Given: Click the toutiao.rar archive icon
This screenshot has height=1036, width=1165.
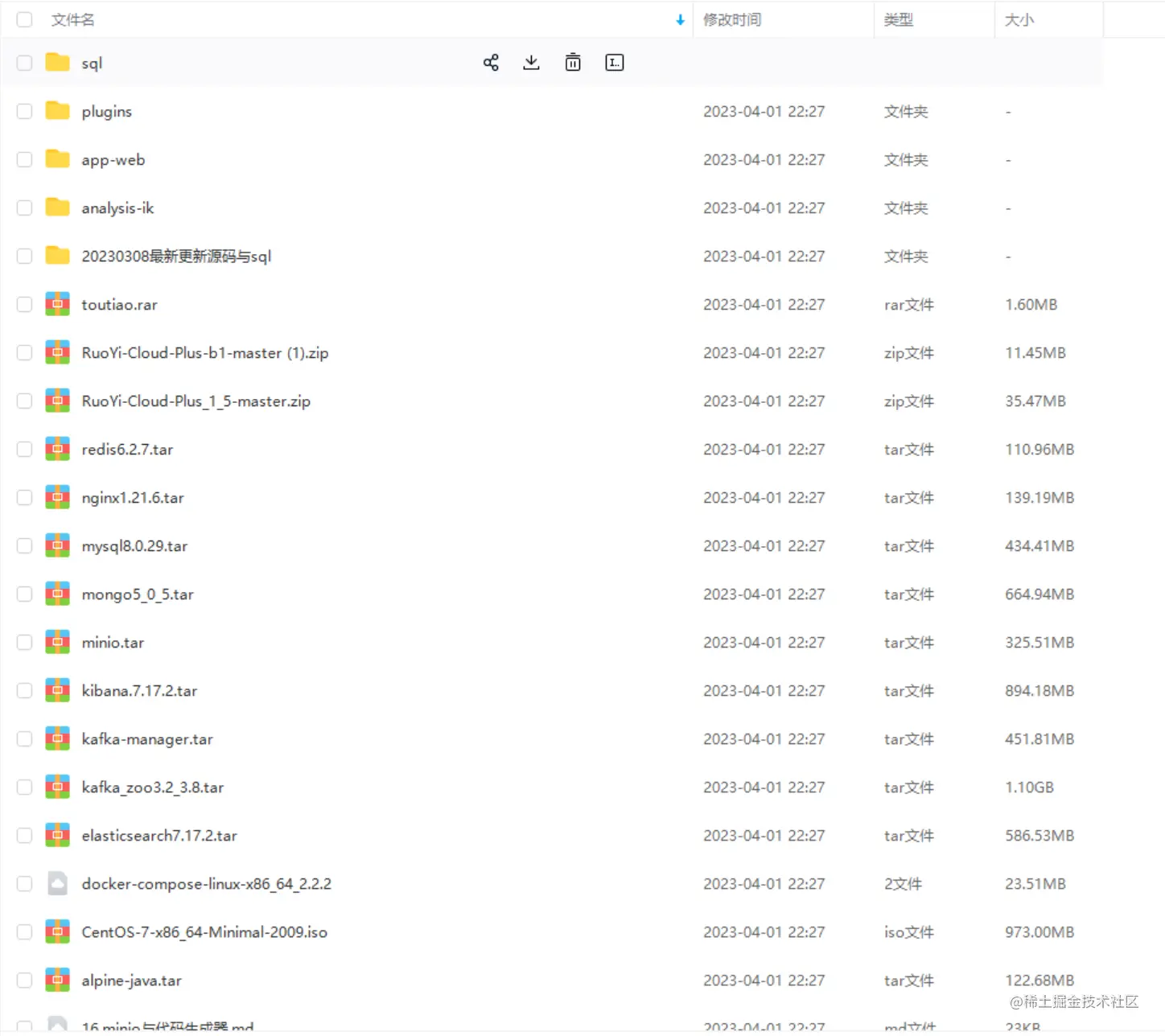Looking at the screenshot, I should (x=57, y=304).
